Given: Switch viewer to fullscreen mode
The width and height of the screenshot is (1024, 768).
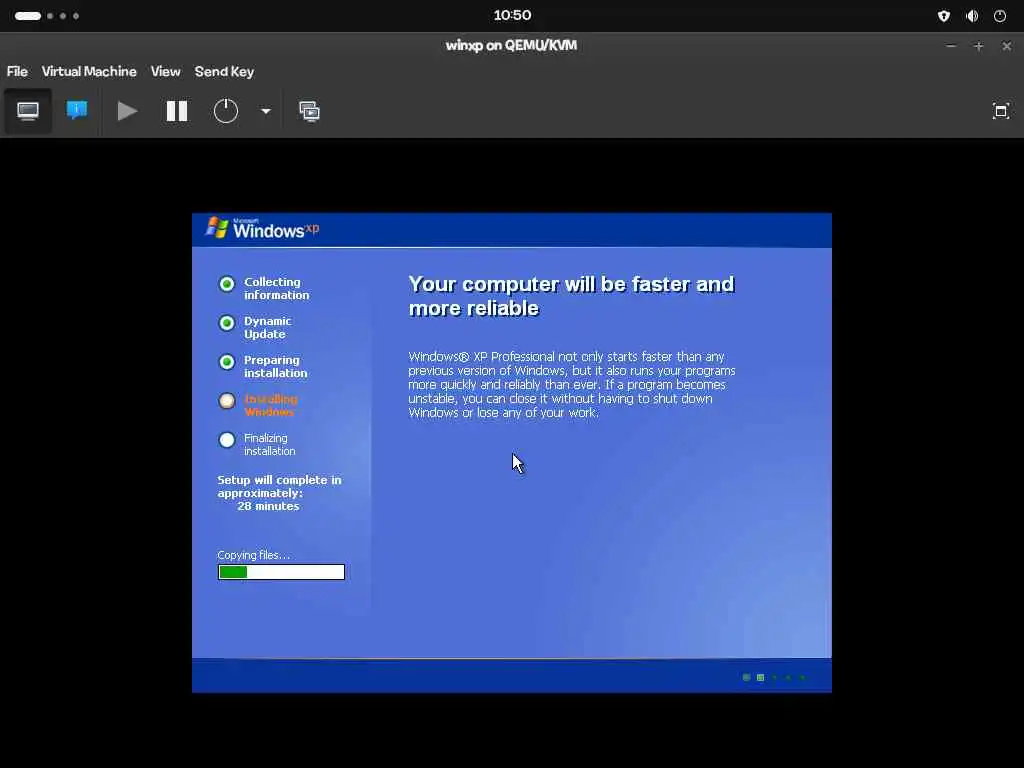Looking at the screenshot, I should (1000, 111).
